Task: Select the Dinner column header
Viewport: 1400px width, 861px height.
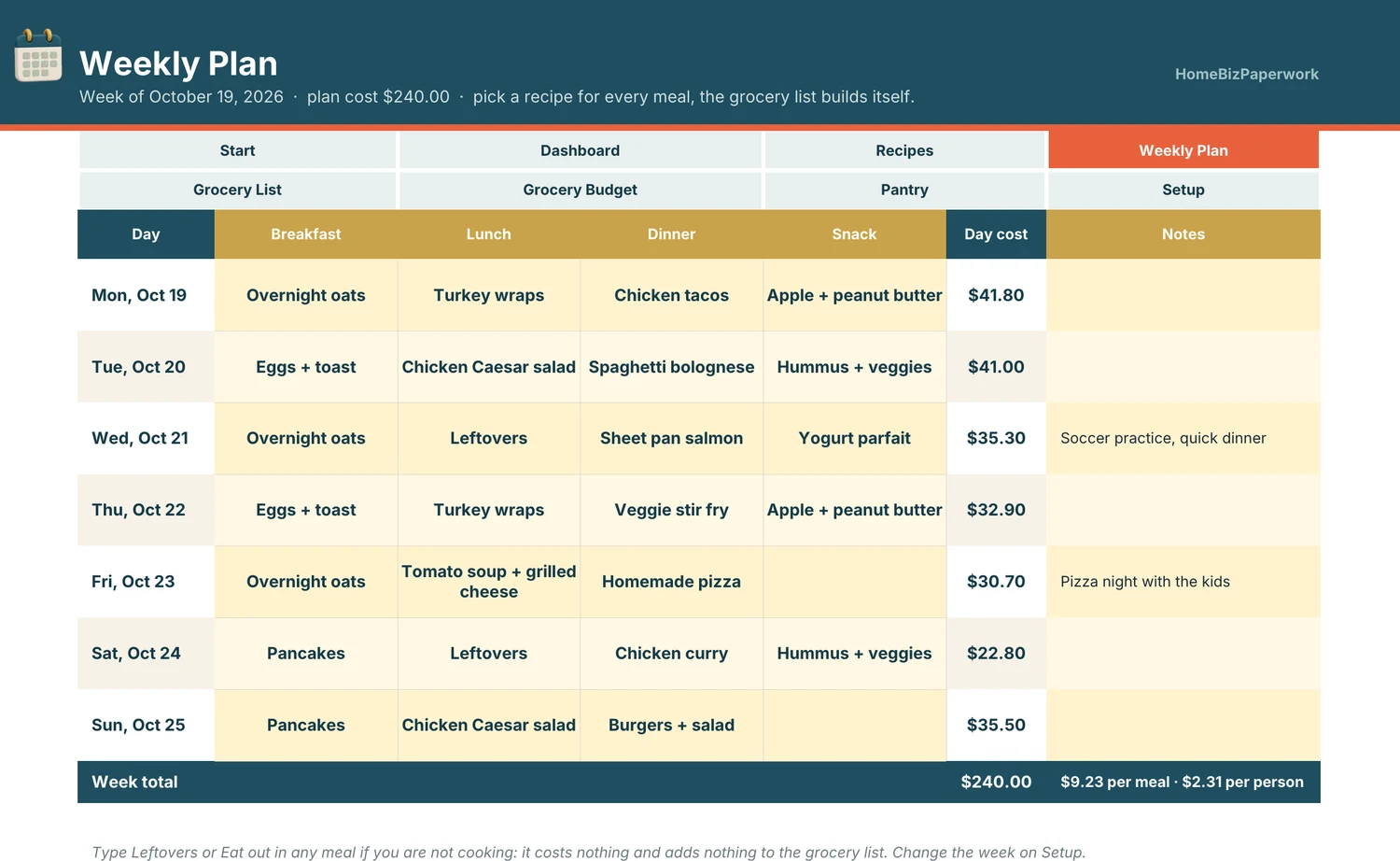Action: pyautogui.click(x=672, y=234)
